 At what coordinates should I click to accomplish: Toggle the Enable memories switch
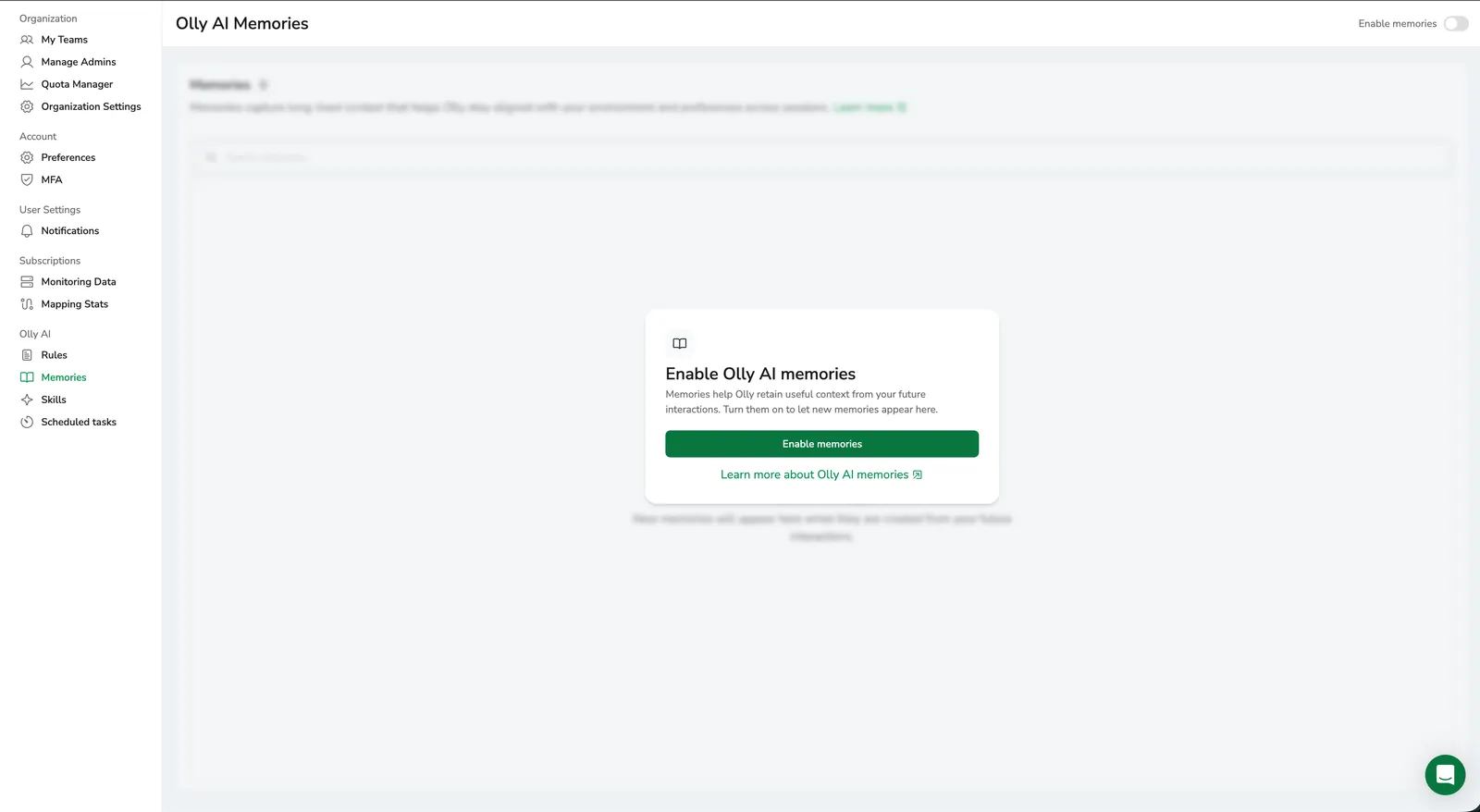pos(1456,24)
